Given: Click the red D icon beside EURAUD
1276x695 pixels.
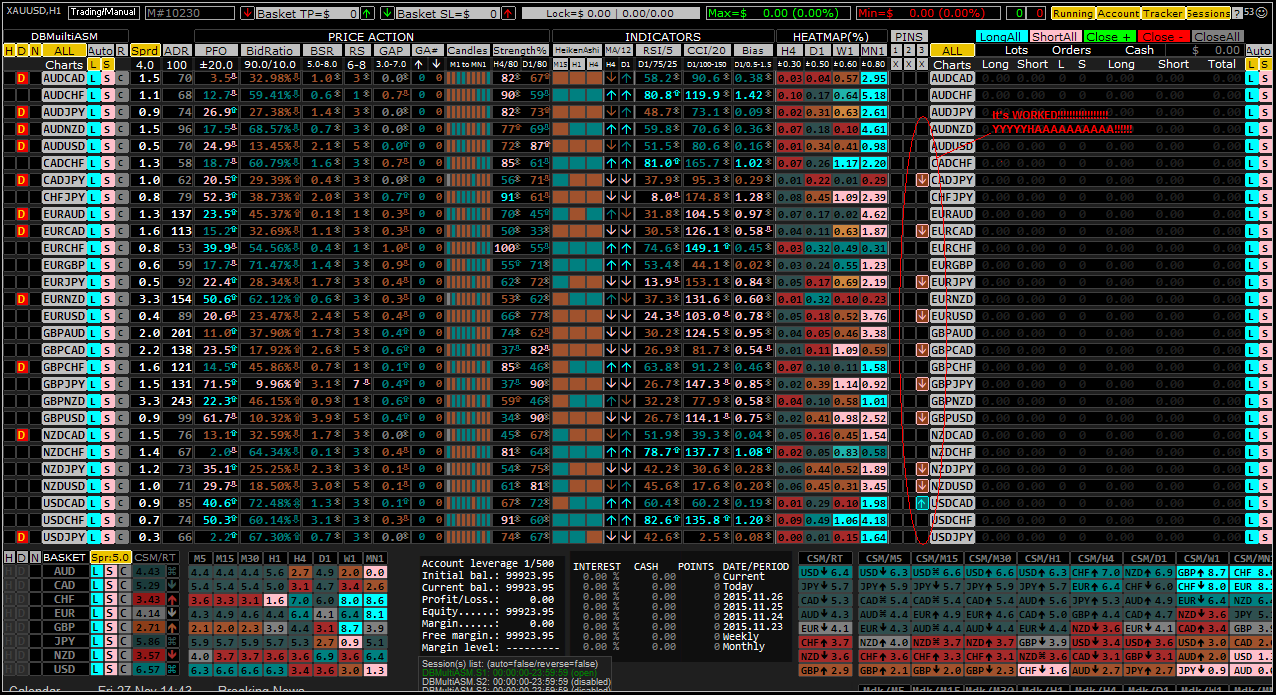Looking at the screenshot, I should (22, 214).
